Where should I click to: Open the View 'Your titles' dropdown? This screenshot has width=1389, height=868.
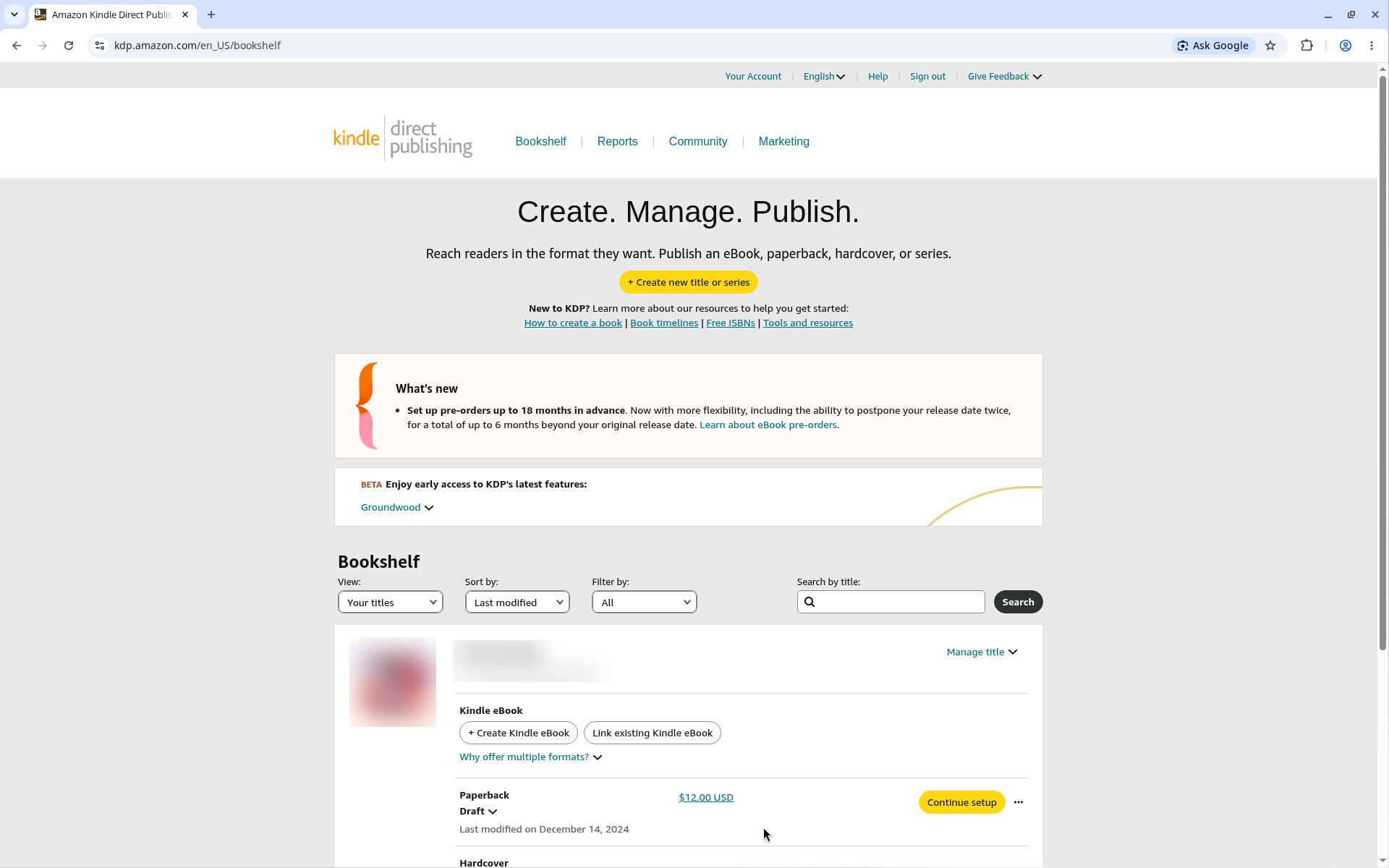391,602
